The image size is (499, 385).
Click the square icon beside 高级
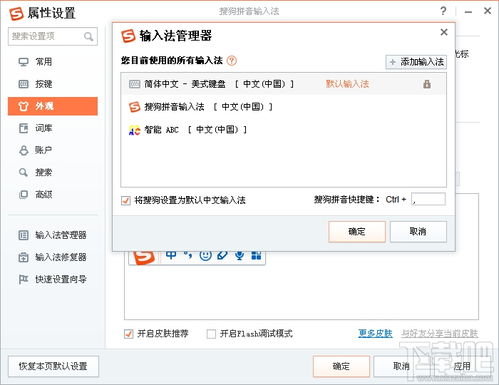(x=23, y=194)
